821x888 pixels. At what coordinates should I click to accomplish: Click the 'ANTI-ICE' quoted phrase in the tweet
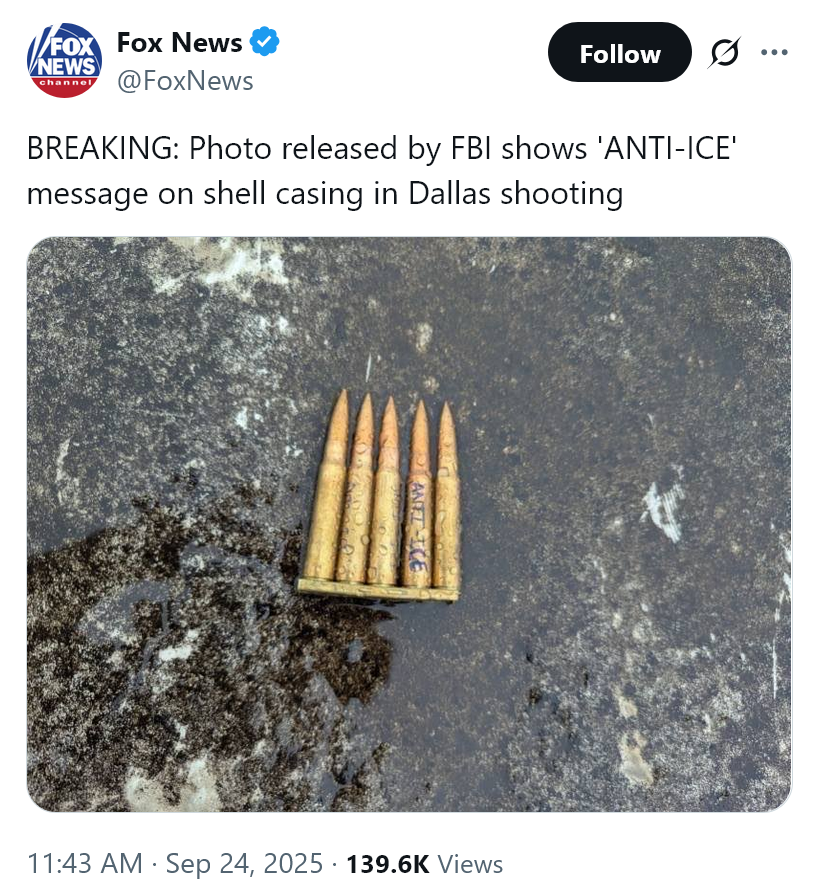pos(670,149)
